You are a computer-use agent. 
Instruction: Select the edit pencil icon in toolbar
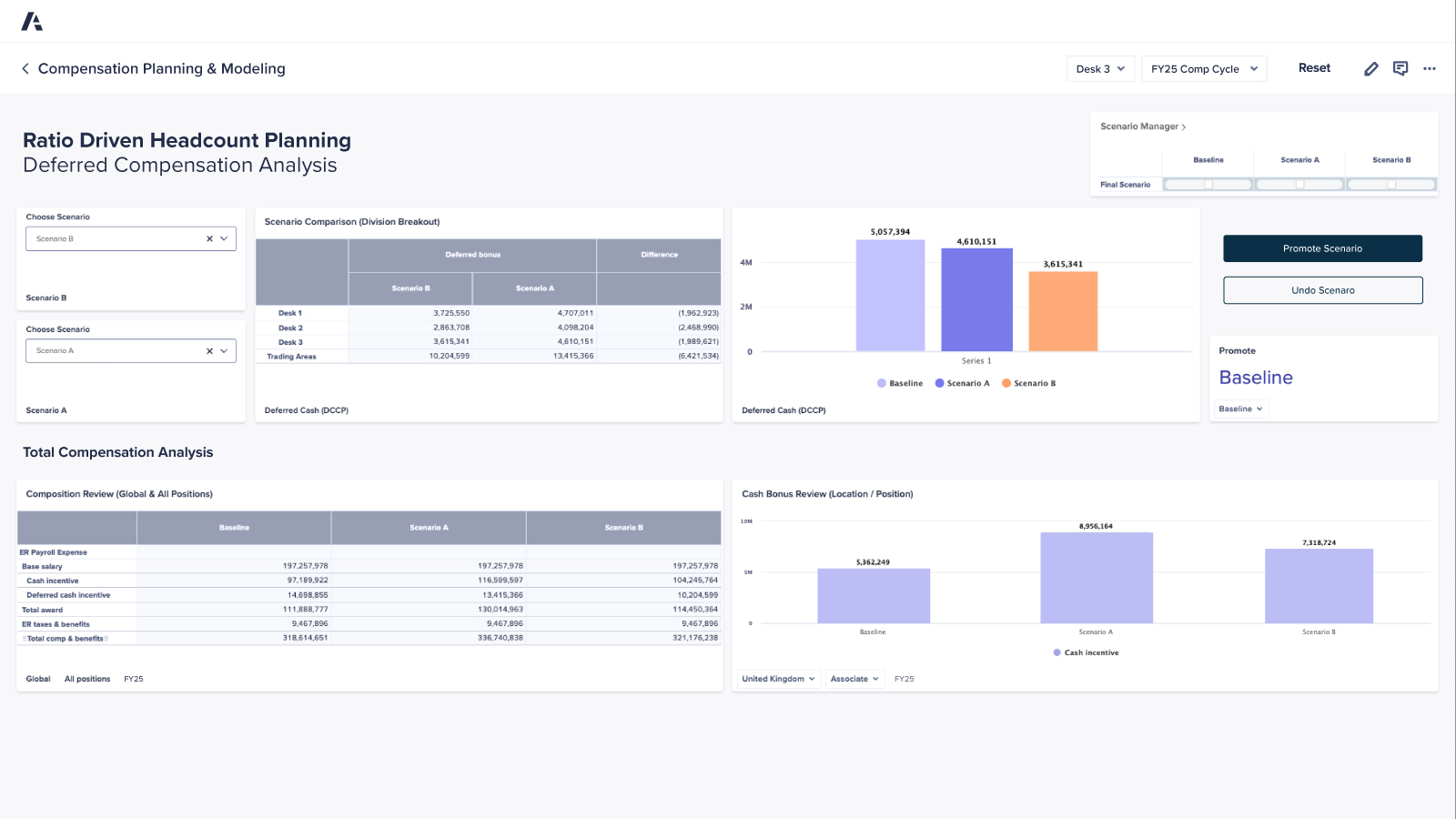pyautogui.click(x=1371, y=68)
